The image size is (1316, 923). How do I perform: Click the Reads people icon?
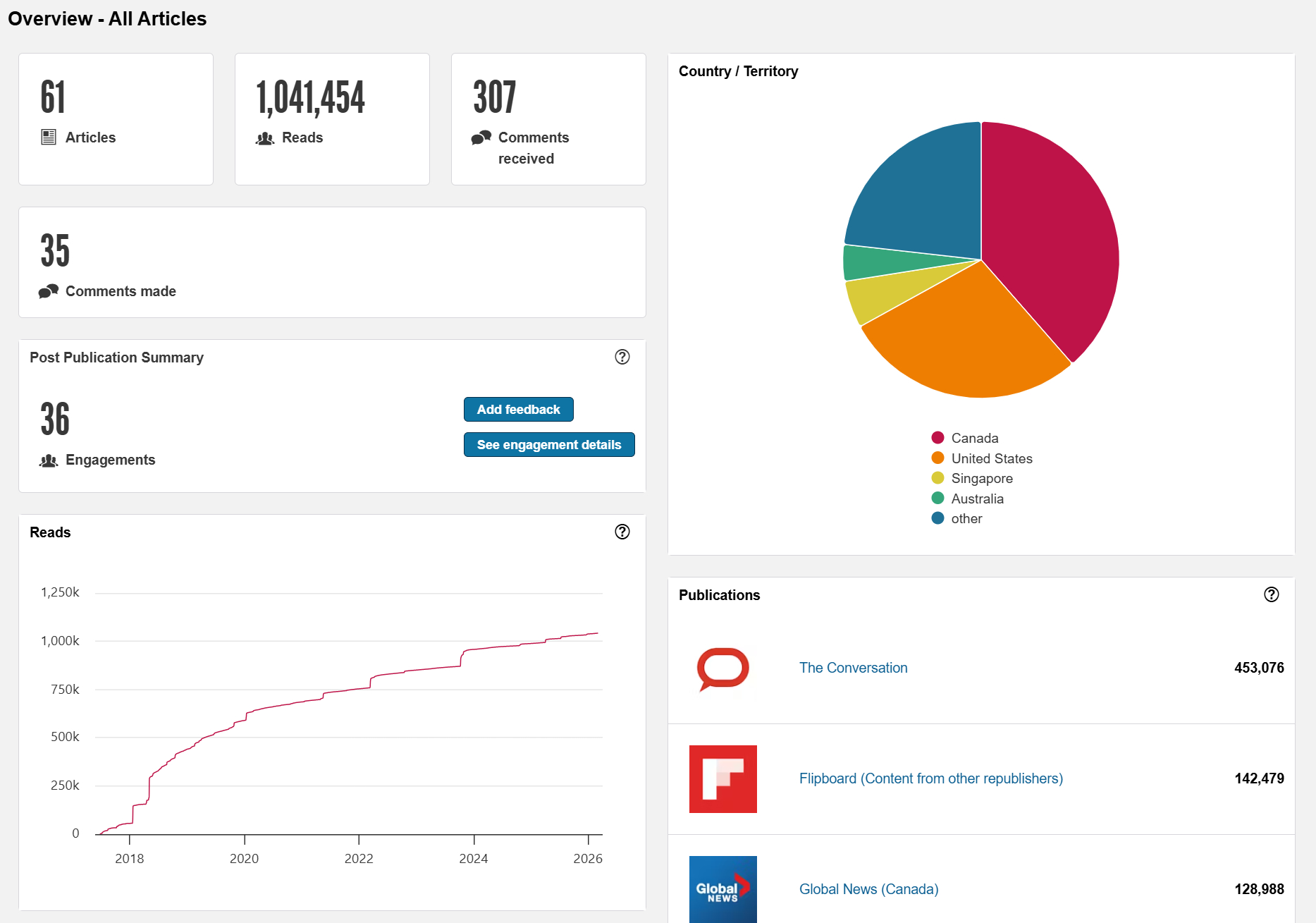pyautogui.click(x=265, y=138)
